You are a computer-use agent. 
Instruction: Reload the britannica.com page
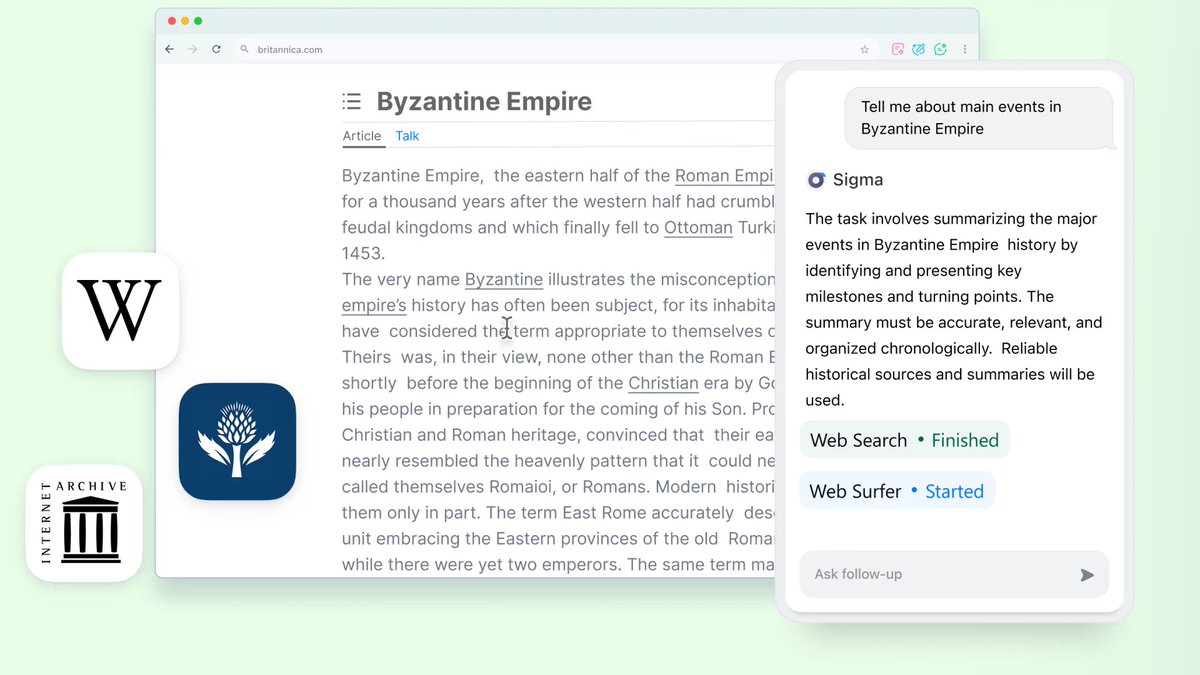tap(216, 49)
